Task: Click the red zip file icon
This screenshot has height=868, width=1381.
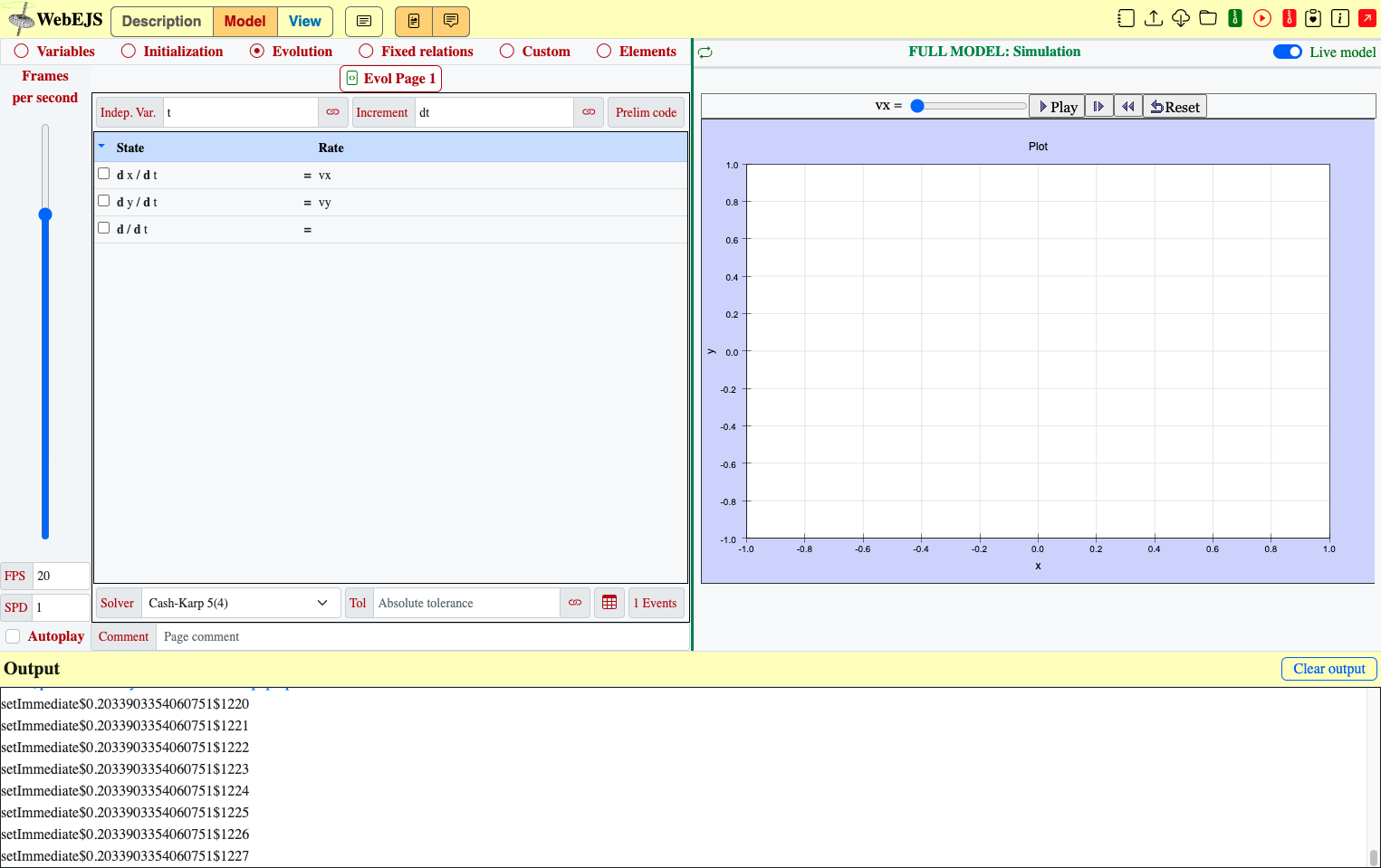Action: [1289, 18]
